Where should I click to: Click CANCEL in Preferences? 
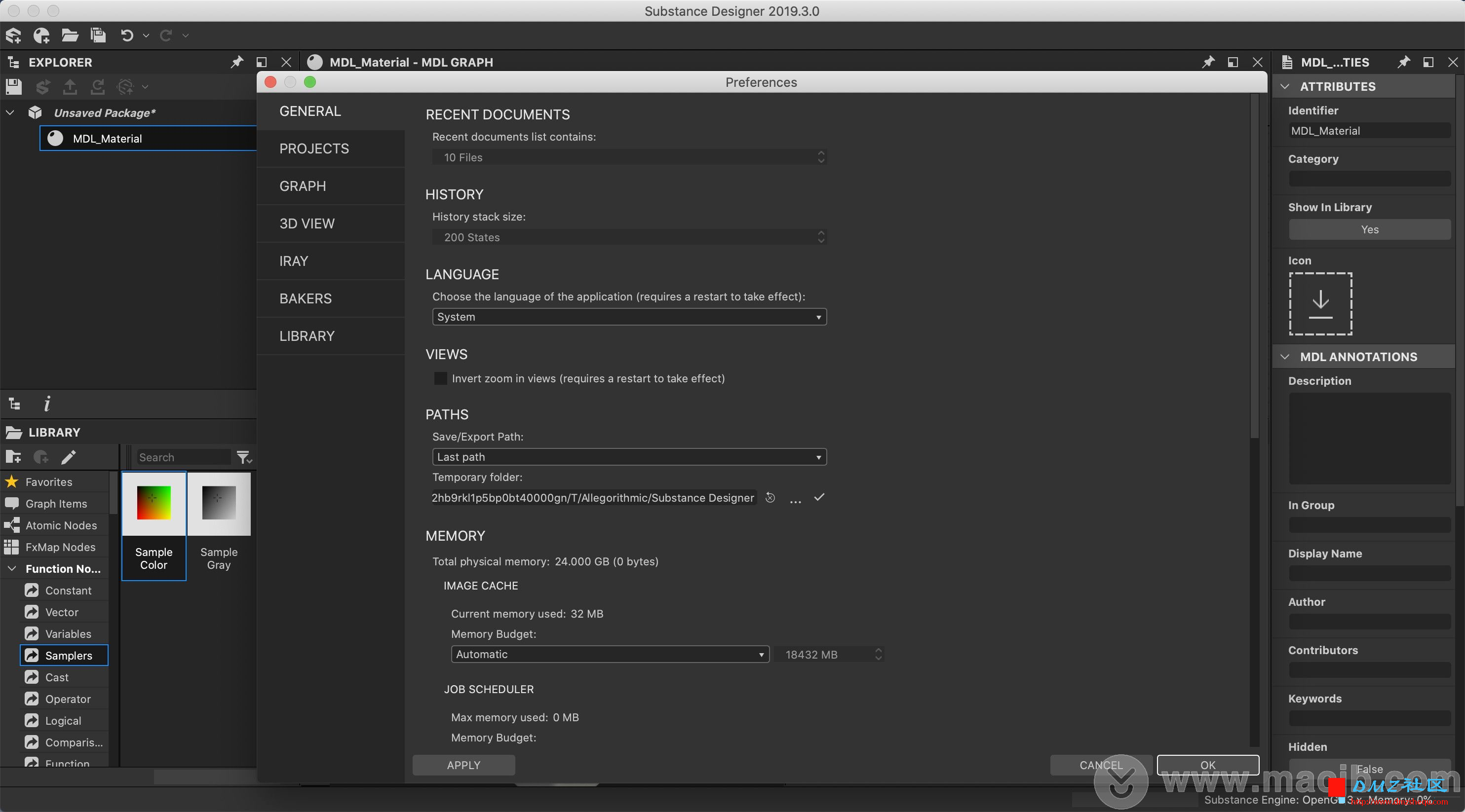[1101, 765]
